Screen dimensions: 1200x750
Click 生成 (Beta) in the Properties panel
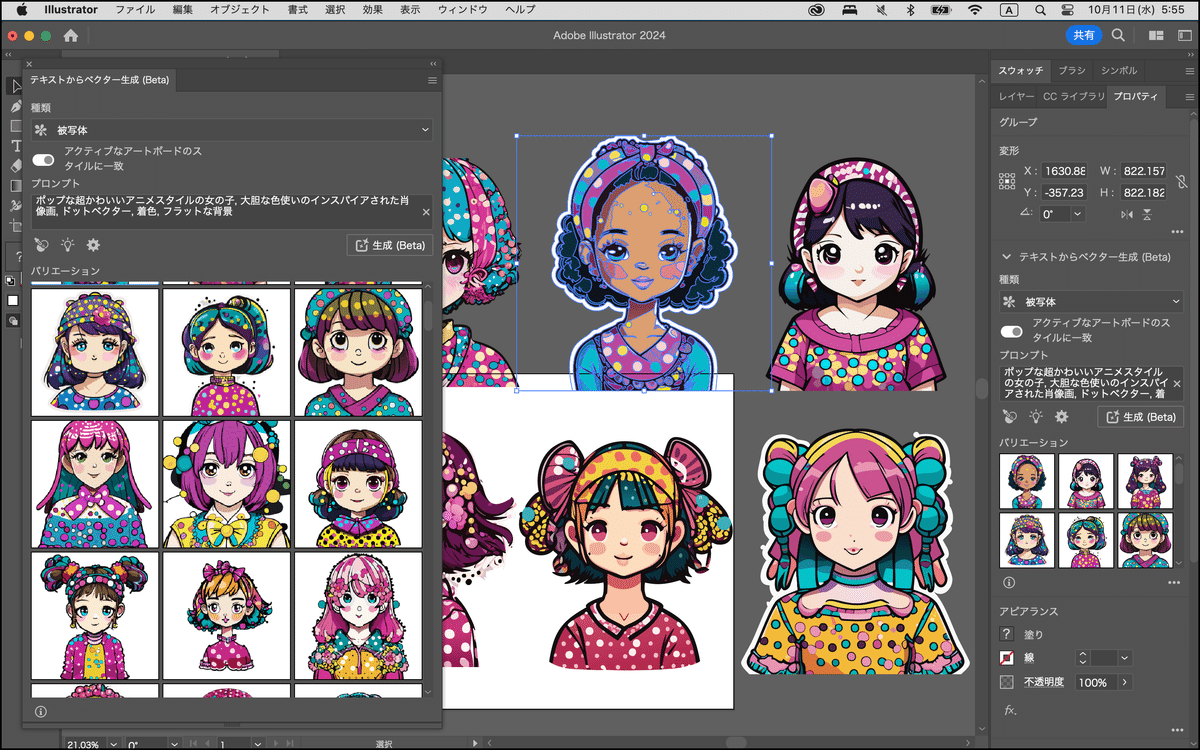(1140, 416)
